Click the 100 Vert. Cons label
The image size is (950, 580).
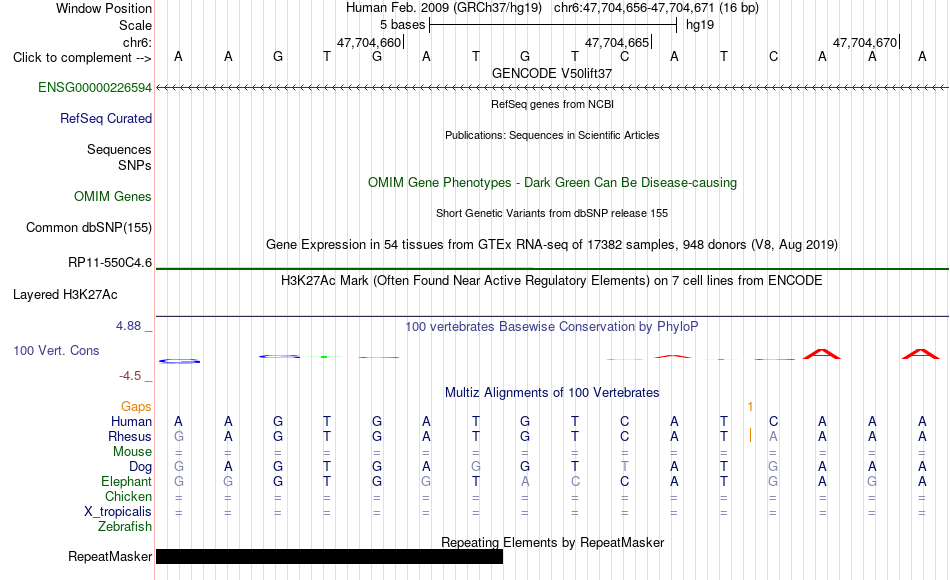56,350
